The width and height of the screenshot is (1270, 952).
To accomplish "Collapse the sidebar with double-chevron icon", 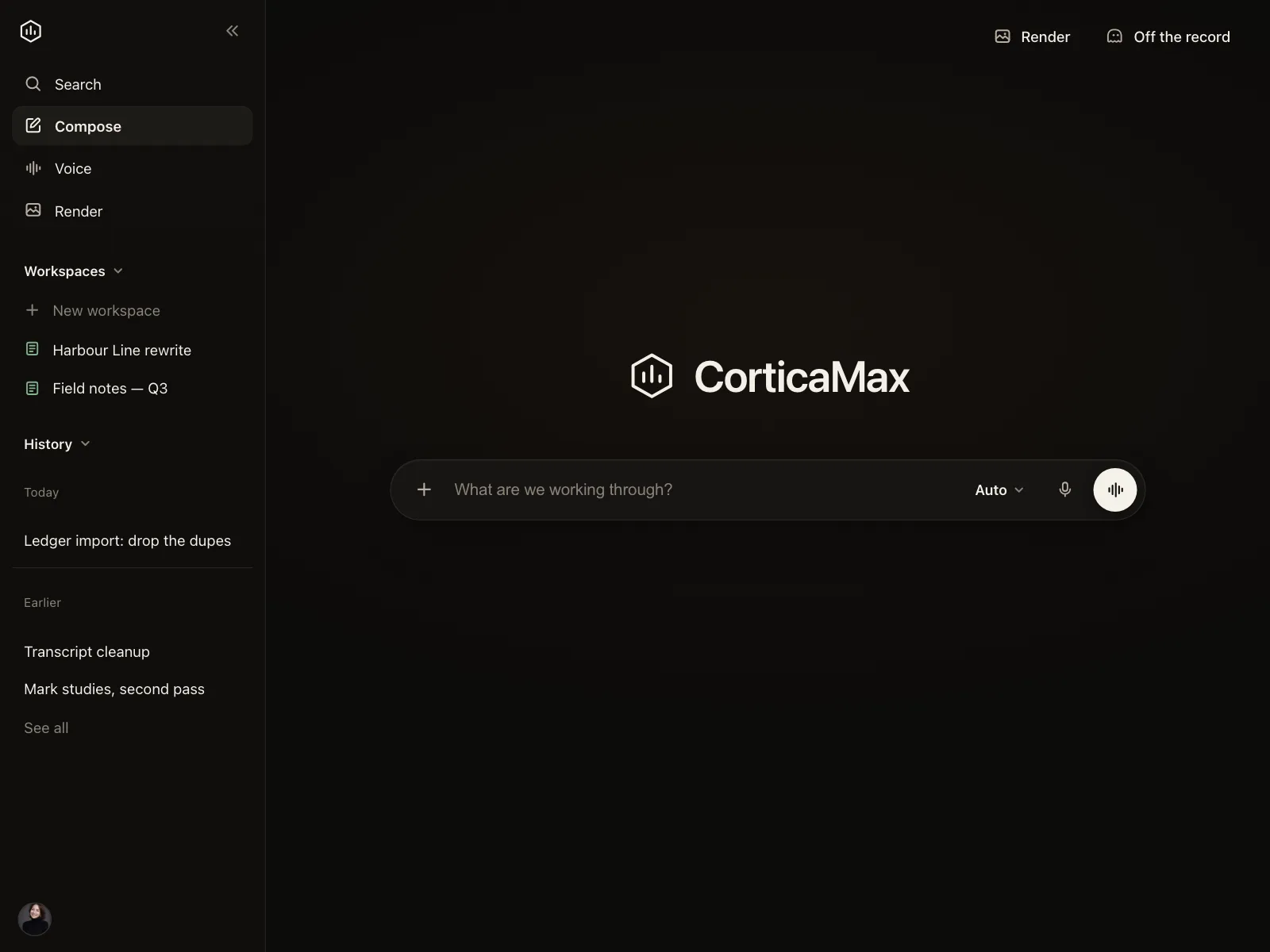I will pos(232,31).
